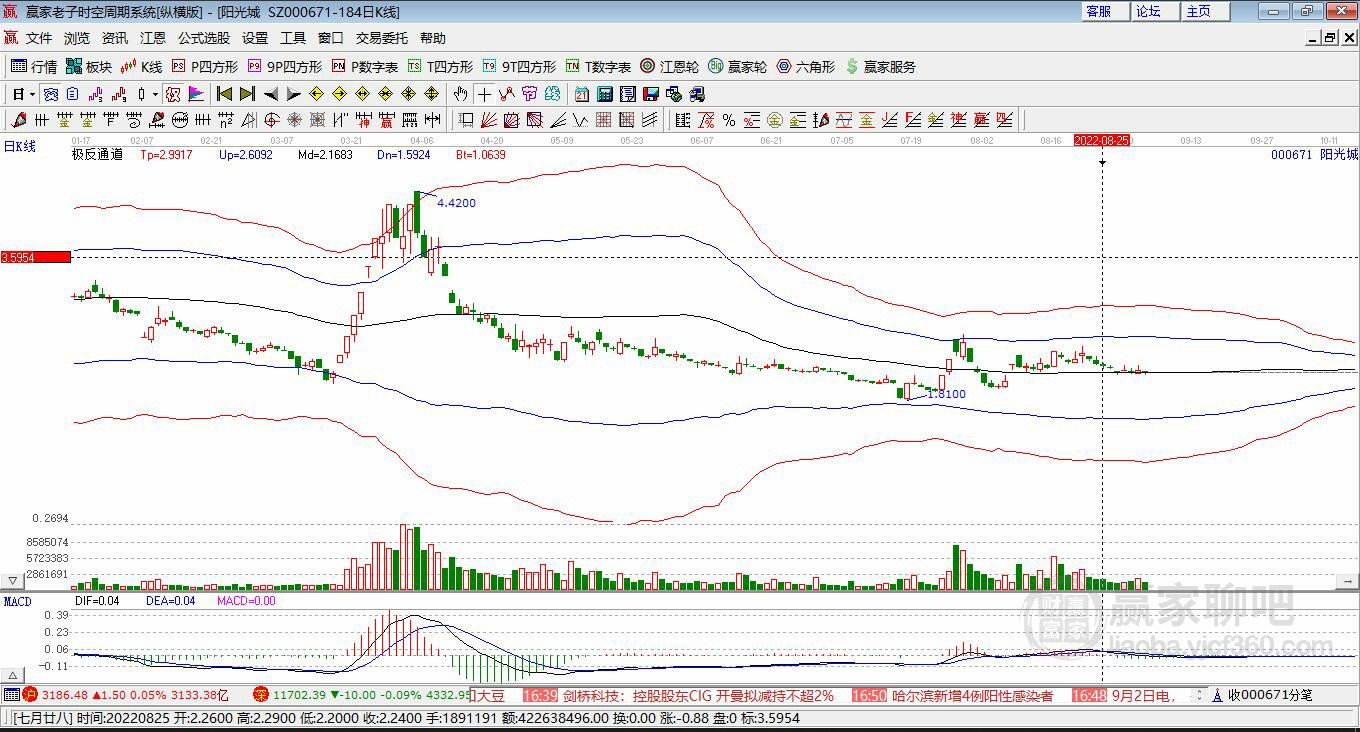
Task: Select the hand pan tool
Action: 460,94
